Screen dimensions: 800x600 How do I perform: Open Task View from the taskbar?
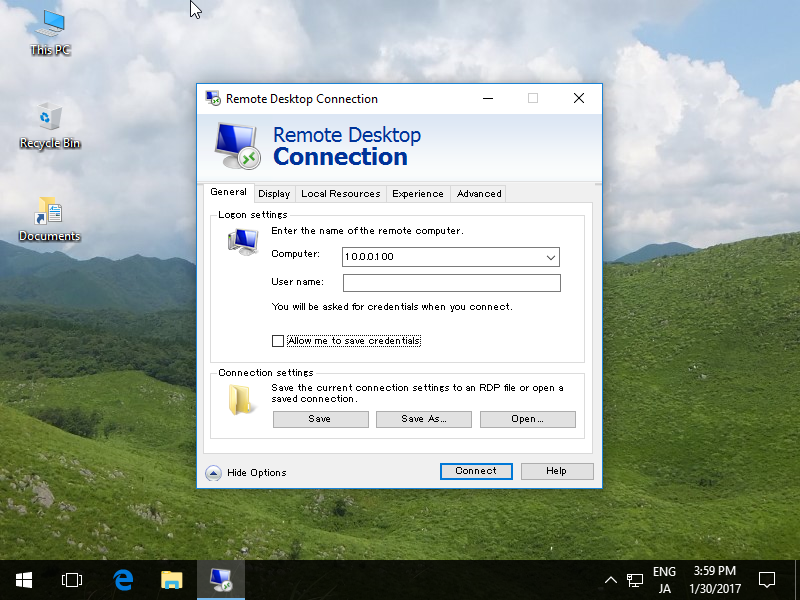[x=71, y=579]
